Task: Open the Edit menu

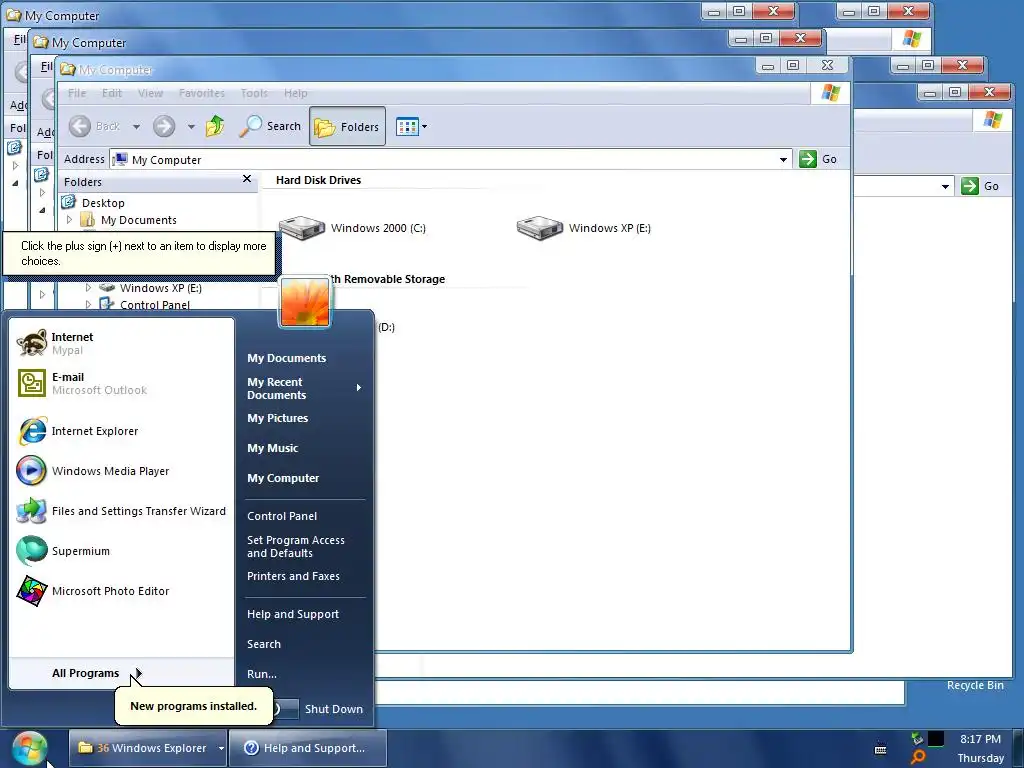Action: tap(112, 93)
